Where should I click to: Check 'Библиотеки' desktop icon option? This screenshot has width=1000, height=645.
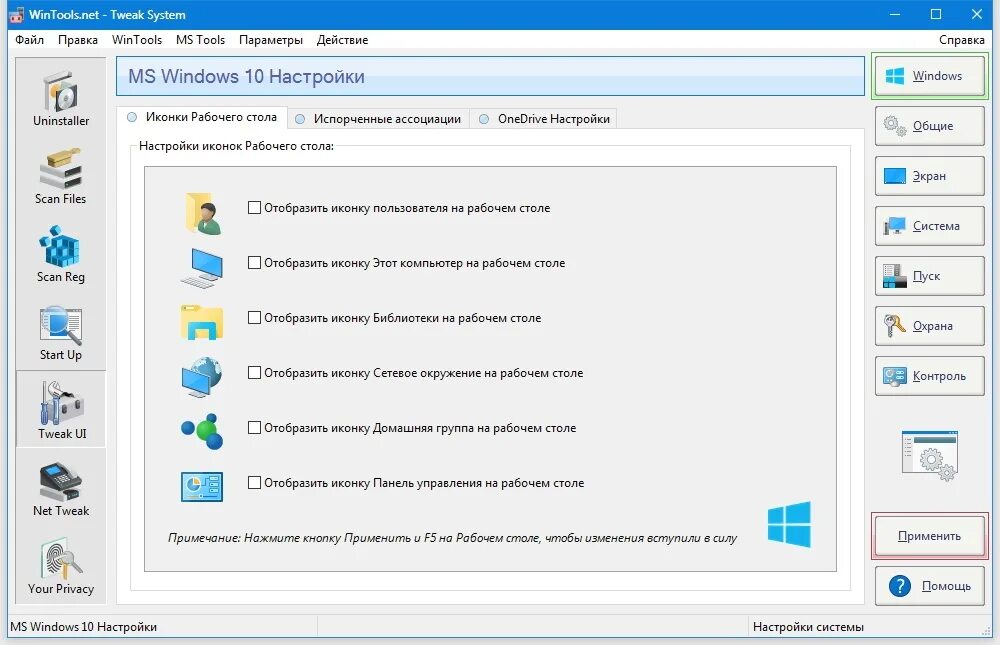pos(254,317)
